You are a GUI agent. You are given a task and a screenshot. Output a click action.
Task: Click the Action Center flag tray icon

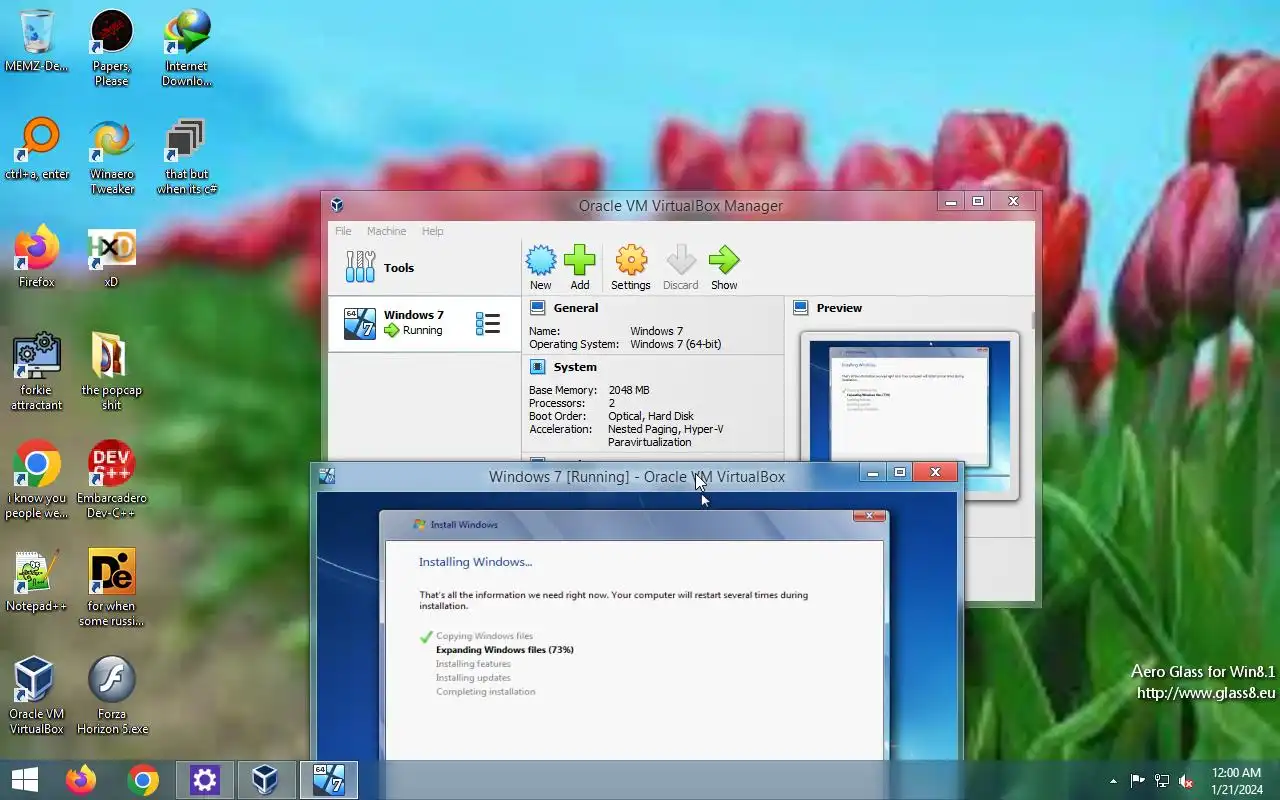click(x=1138, y=781)
